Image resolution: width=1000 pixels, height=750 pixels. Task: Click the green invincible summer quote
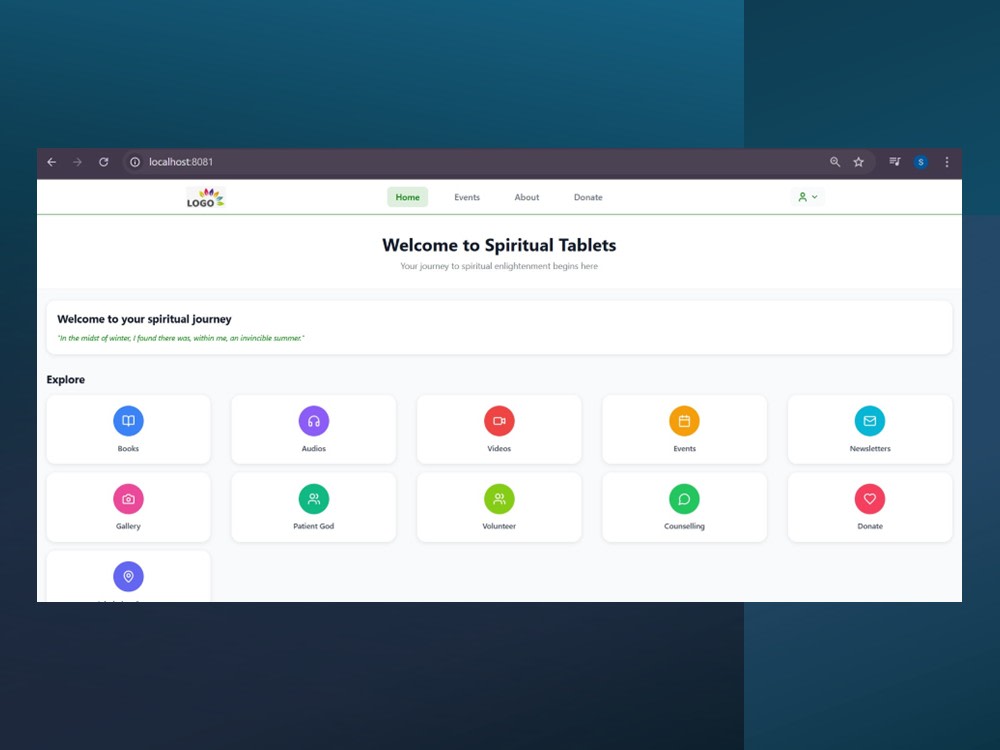click(181, 338)
